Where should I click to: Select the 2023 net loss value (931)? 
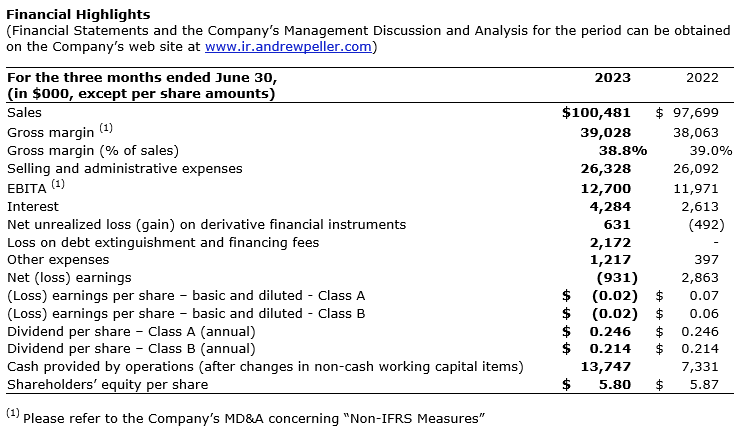[621, 278]
